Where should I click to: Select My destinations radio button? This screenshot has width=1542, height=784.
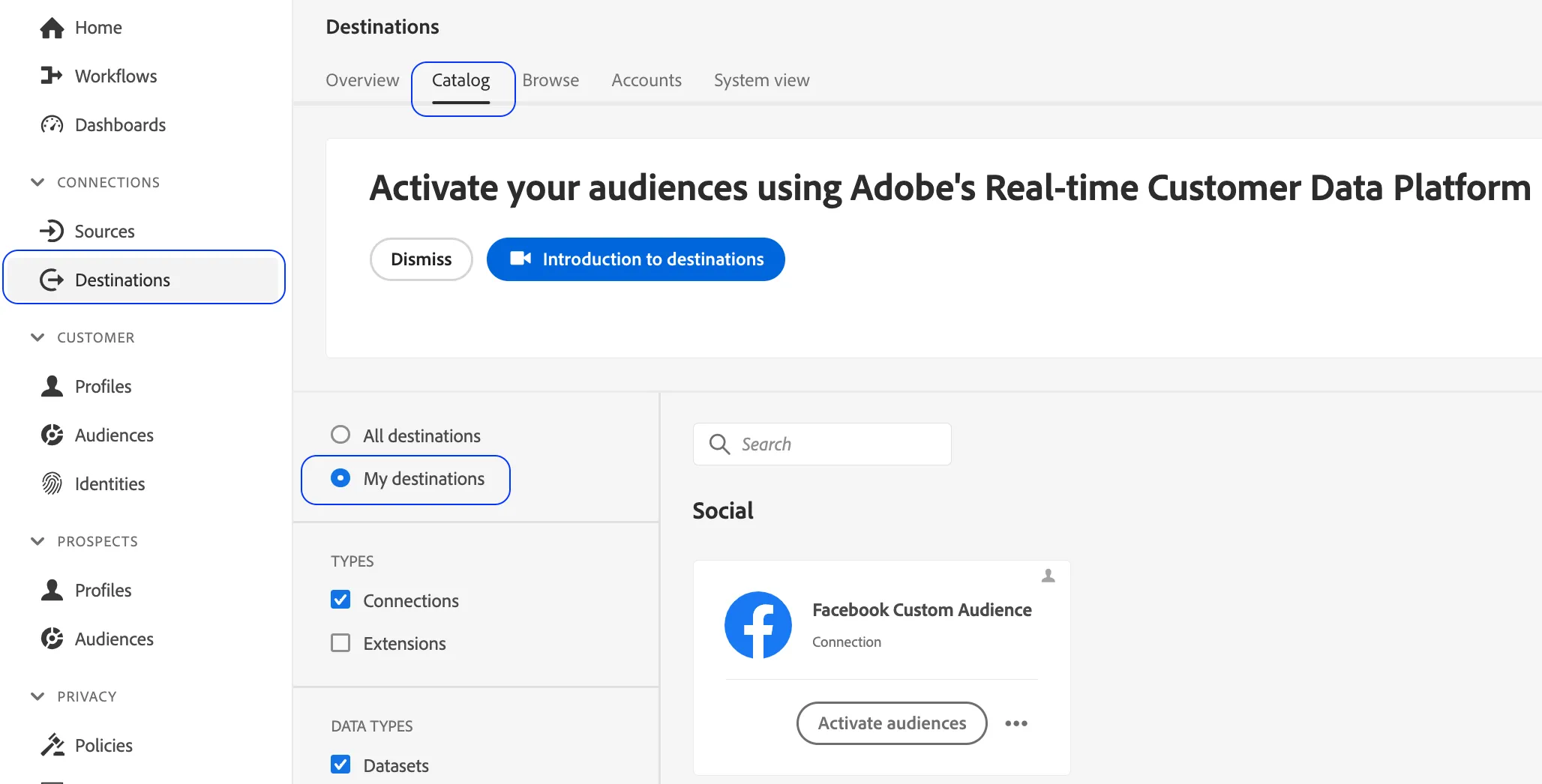click(340, 478)
